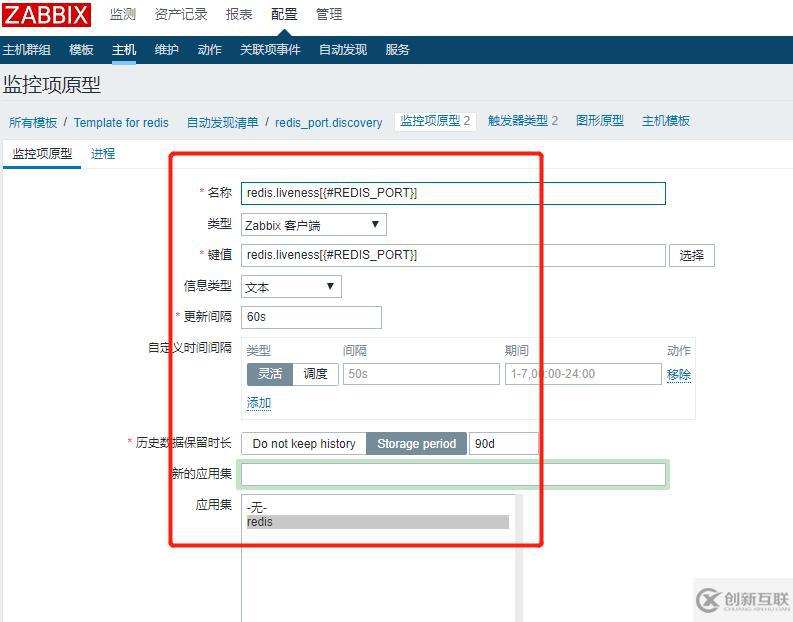
Task: Open the 资产记录 top menu
Action: [x=181, y=14]
